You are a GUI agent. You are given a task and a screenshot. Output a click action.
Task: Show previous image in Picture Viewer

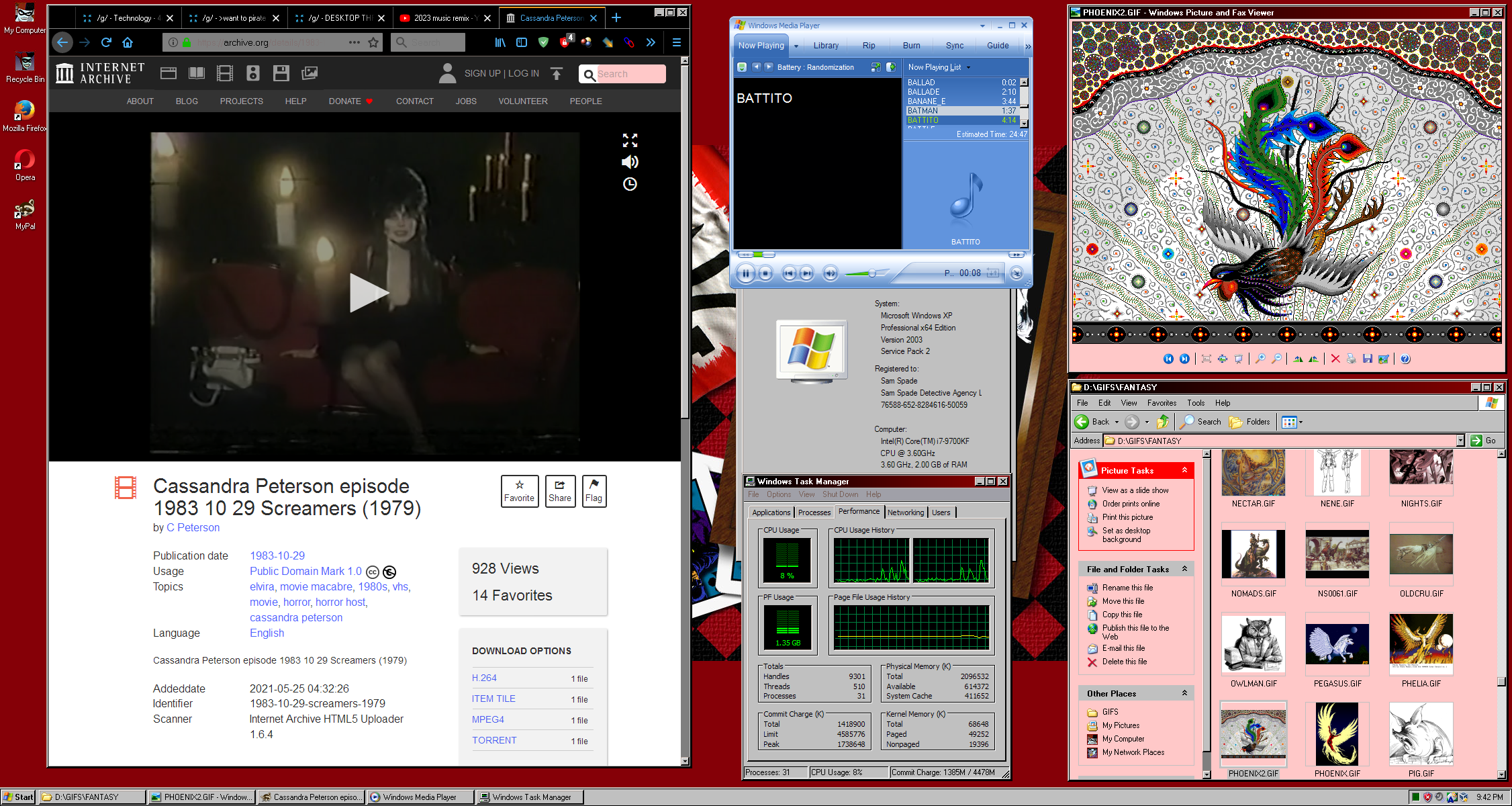(x=1168, y=359)
